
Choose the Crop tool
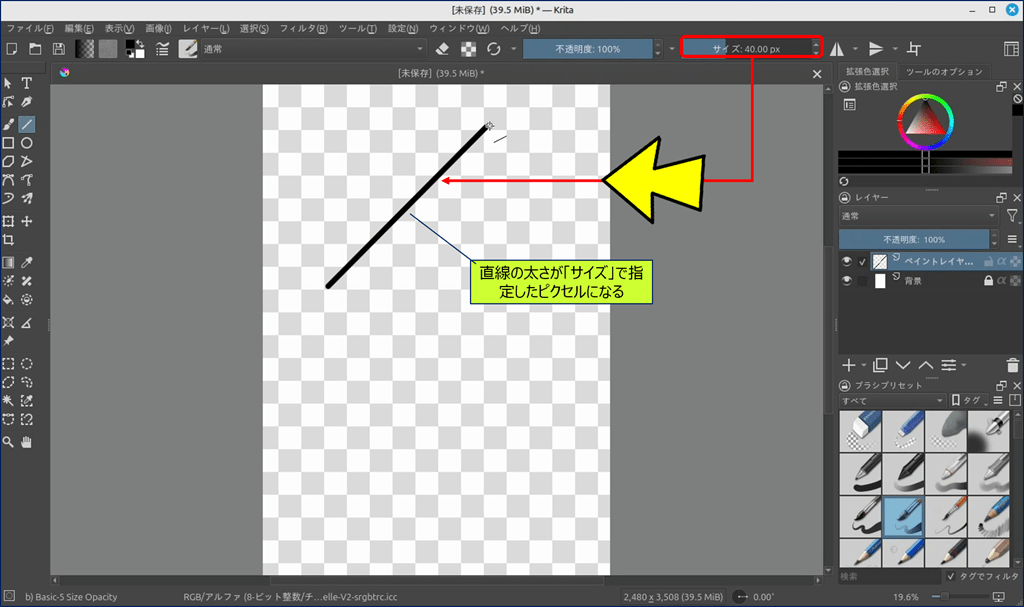8,241
